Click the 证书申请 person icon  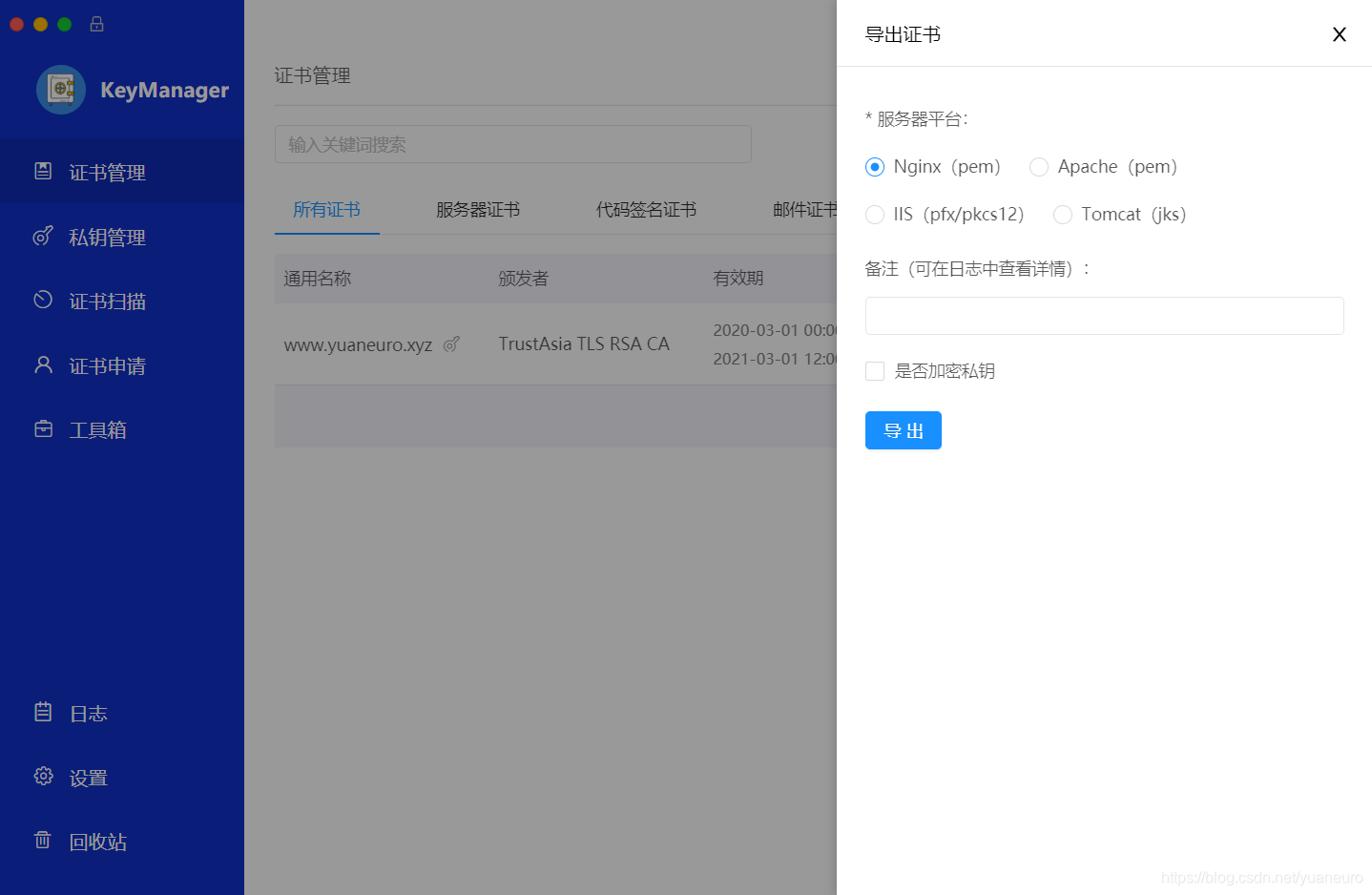pyautogui.click(x=43, y=364)
